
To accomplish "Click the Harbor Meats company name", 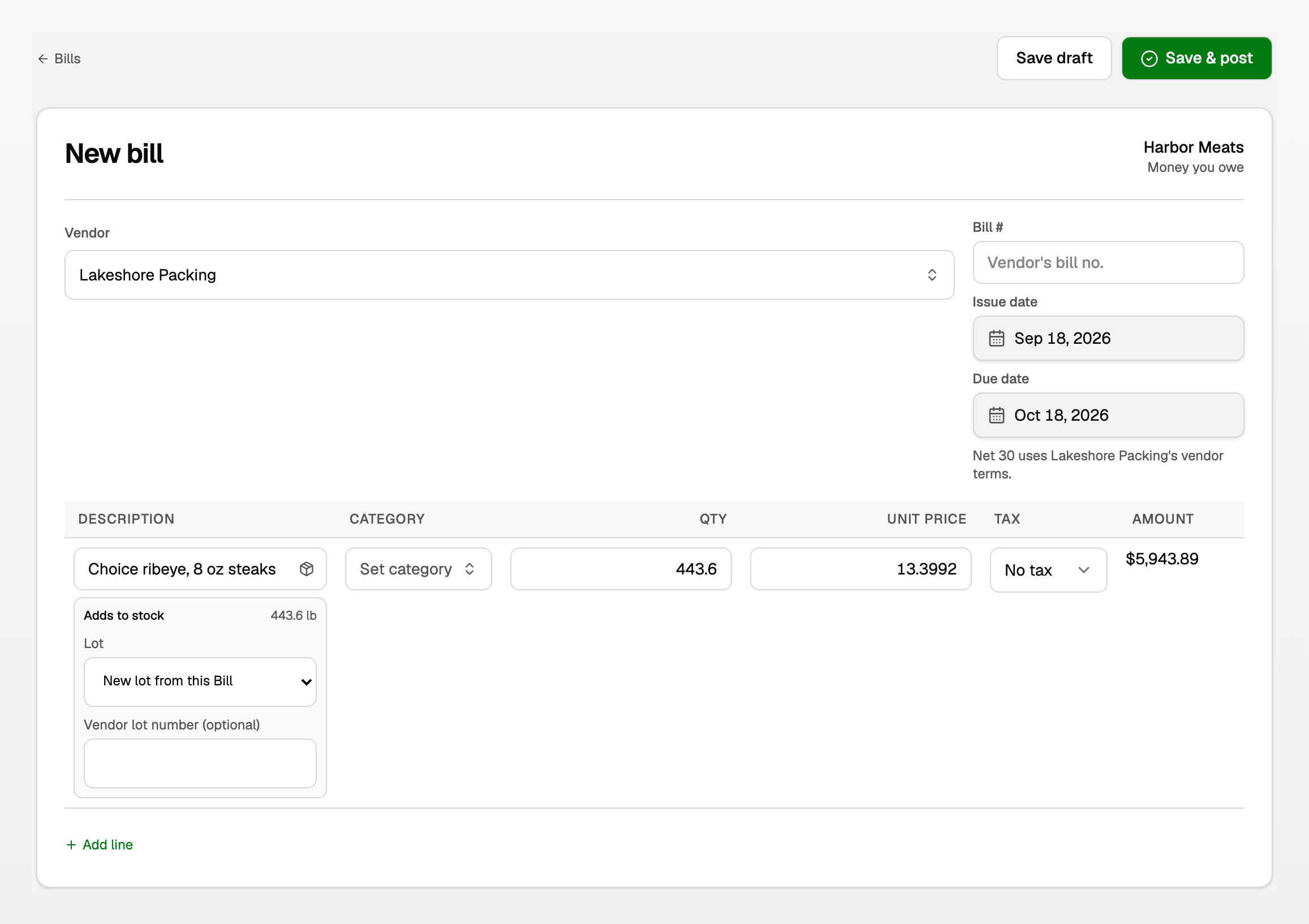I will coord(1192,147).
